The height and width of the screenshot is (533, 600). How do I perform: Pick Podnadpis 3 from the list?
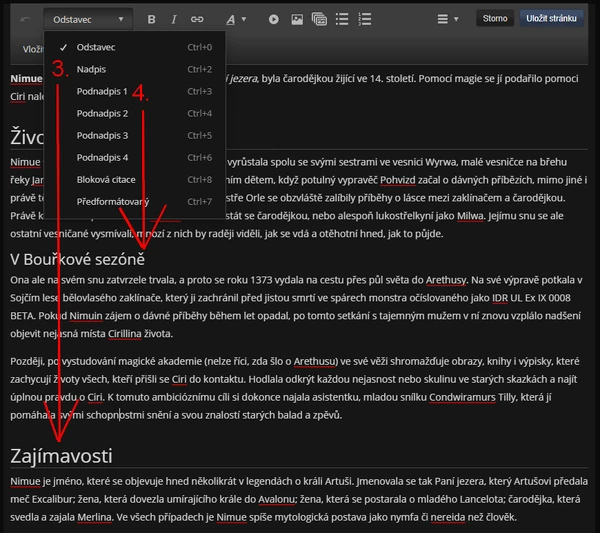click(x=102, y=135)
